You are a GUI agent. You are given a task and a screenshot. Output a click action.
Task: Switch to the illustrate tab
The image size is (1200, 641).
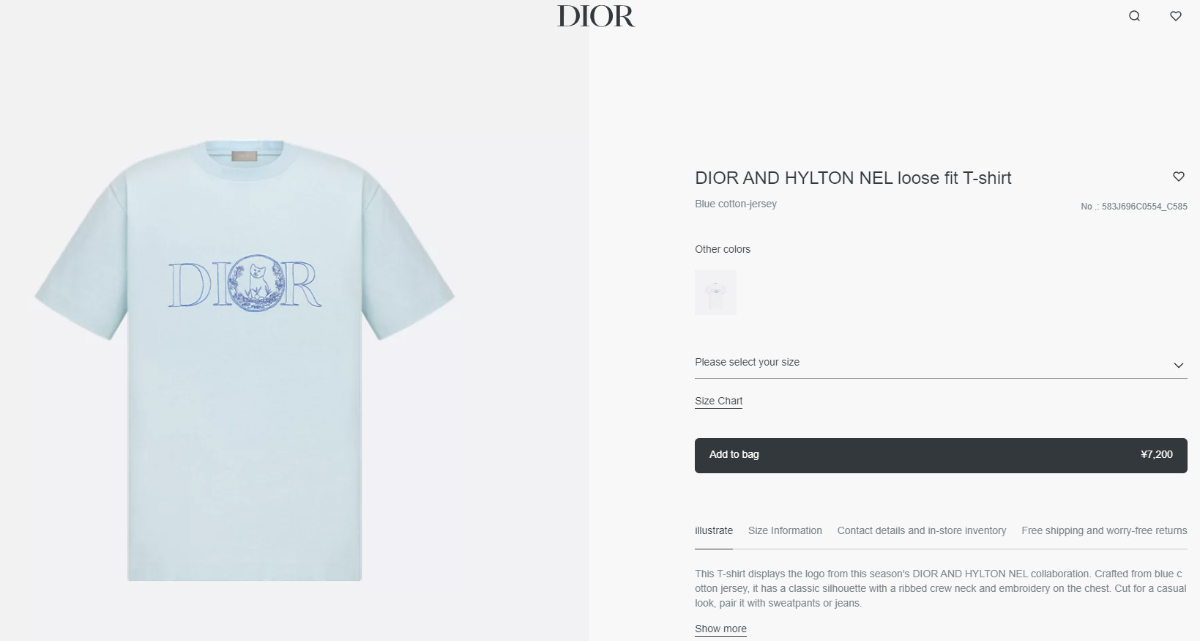coord(714,531)
